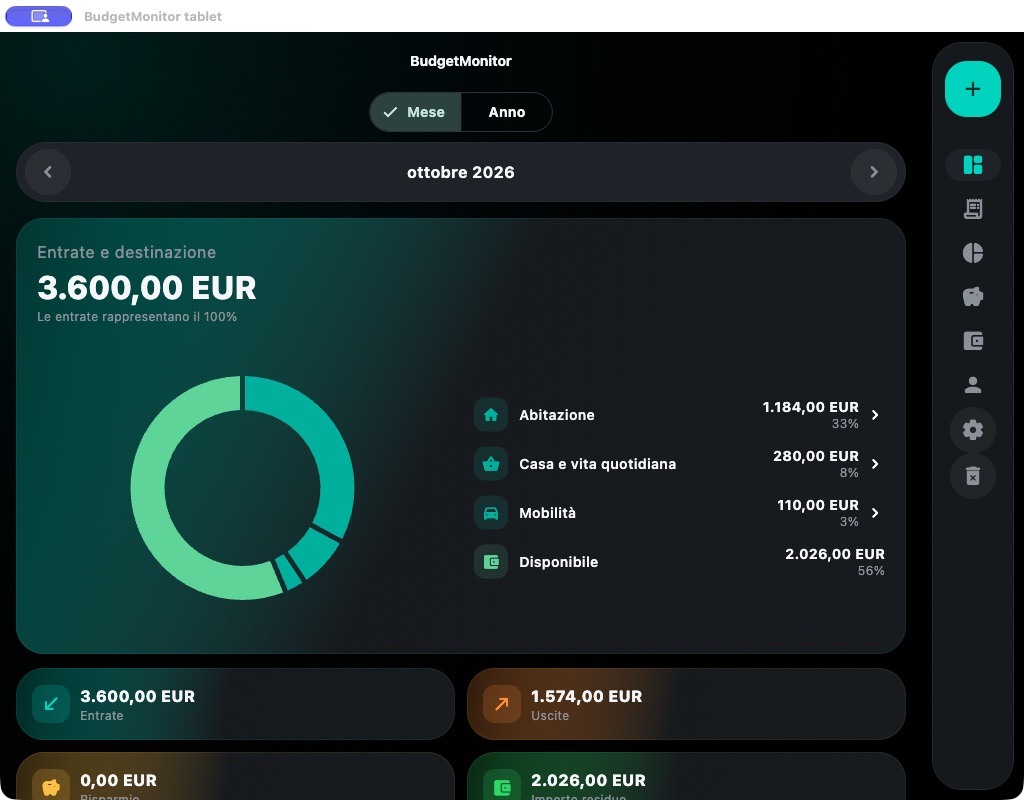Expand Abitazione details chevron
1024x800 pixels.
tap(875, 415)
